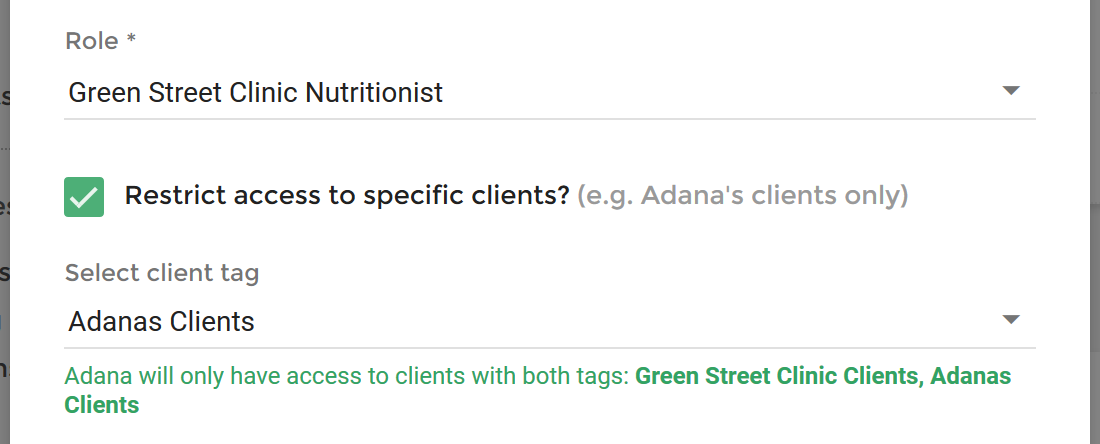Uncheck the green restrict access checkbox

coord(84,196)
